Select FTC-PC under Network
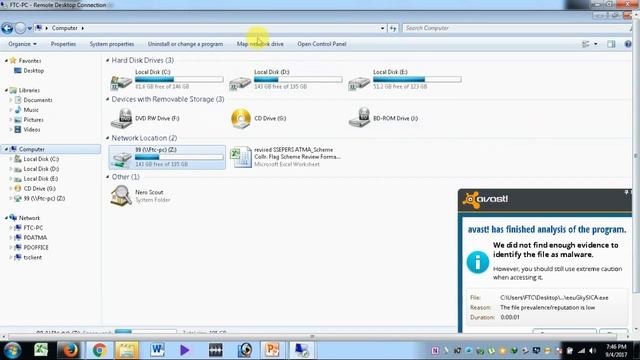 click(33, 228)
